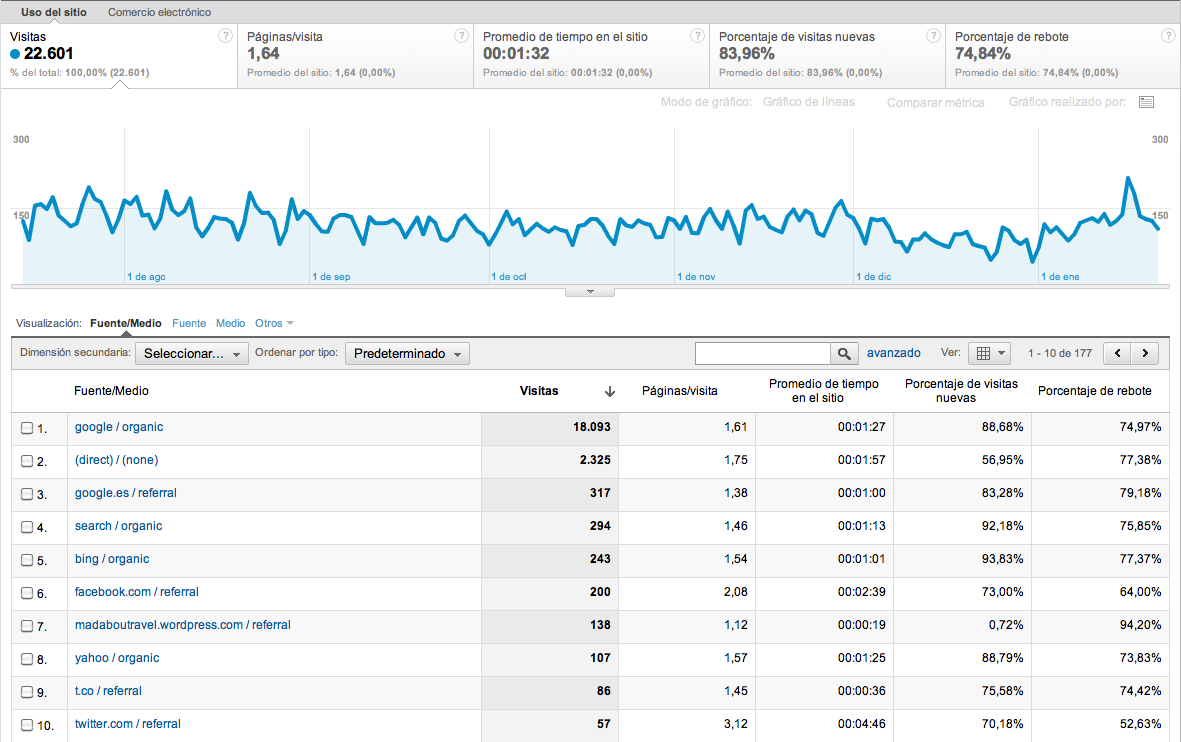Screen dimensions: 1181x742
Task: Open 'facebook.com / referral' source link
Action: [136, 592]
